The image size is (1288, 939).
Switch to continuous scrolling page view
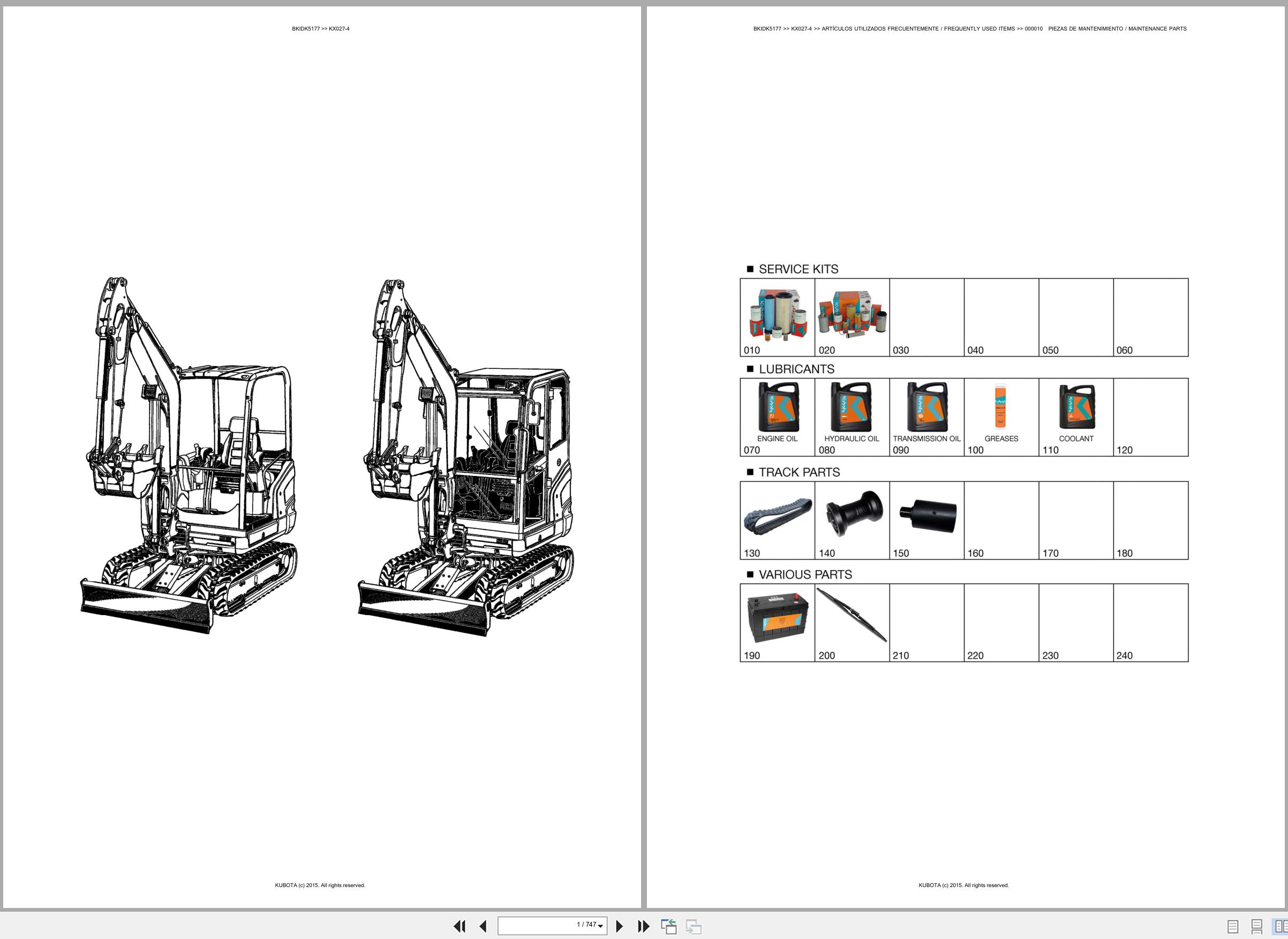click(1257, 927)
